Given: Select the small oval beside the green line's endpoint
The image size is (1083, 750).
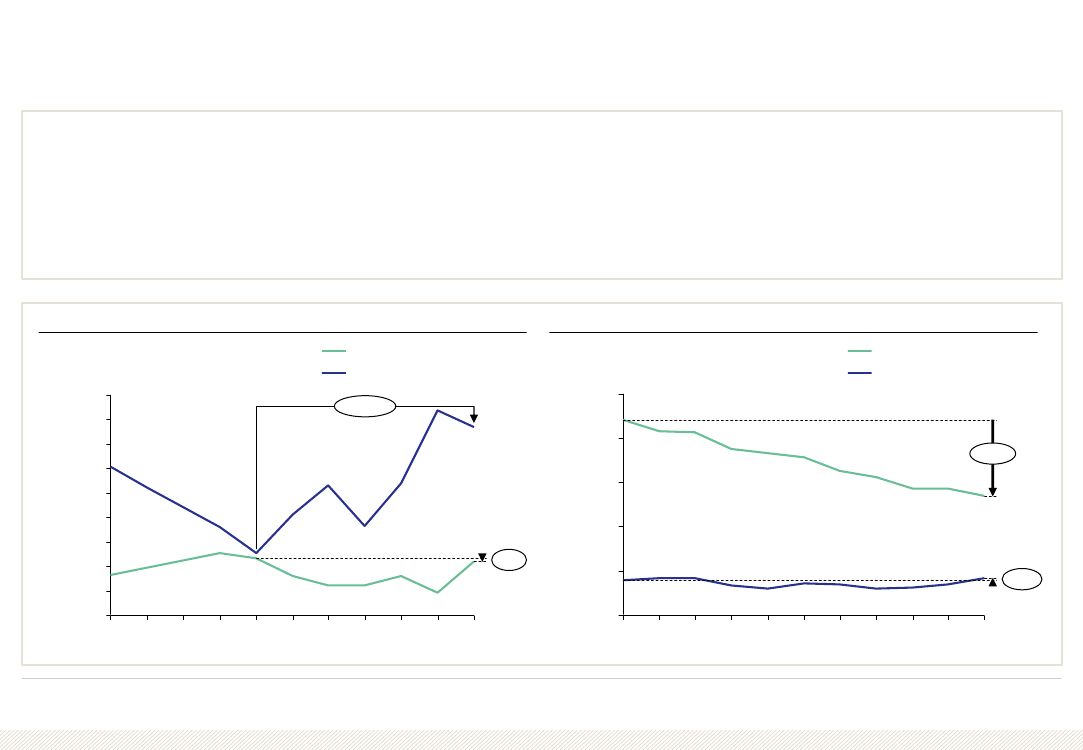Looking at the screenshot, I should 509,559.
